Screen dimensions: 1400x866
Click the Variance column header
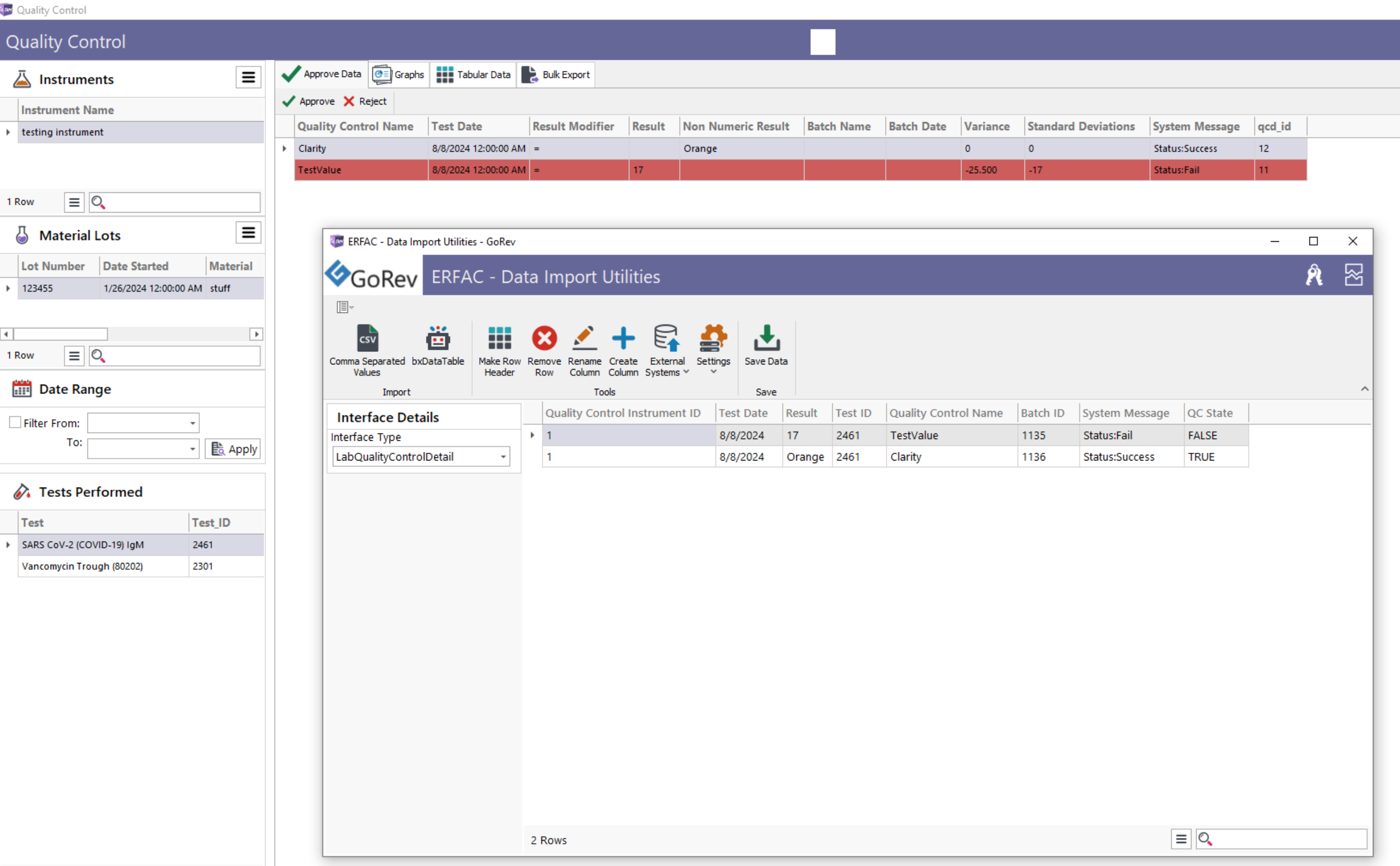point(992,126)
